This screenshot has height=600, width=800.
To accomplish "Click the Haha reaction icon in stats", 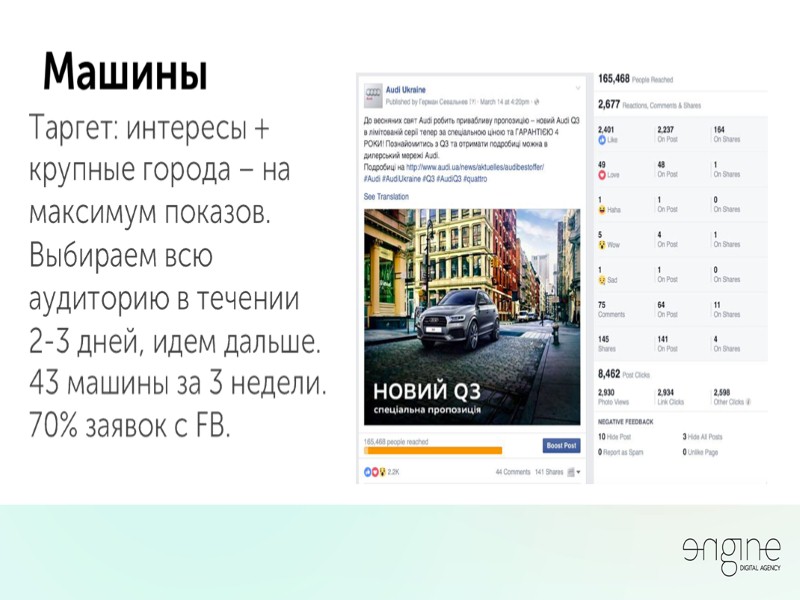I will tap(602, 210).
